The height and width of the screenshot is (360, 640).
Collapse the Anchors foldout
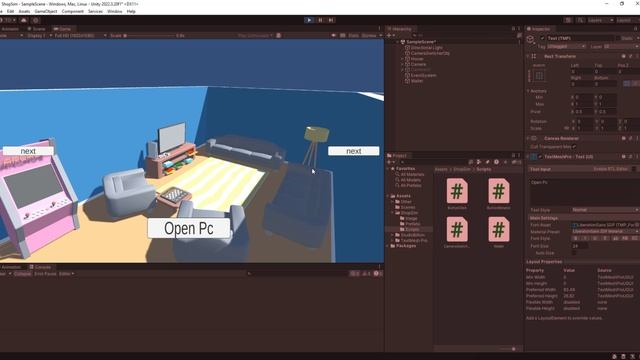tap(528, 91)
